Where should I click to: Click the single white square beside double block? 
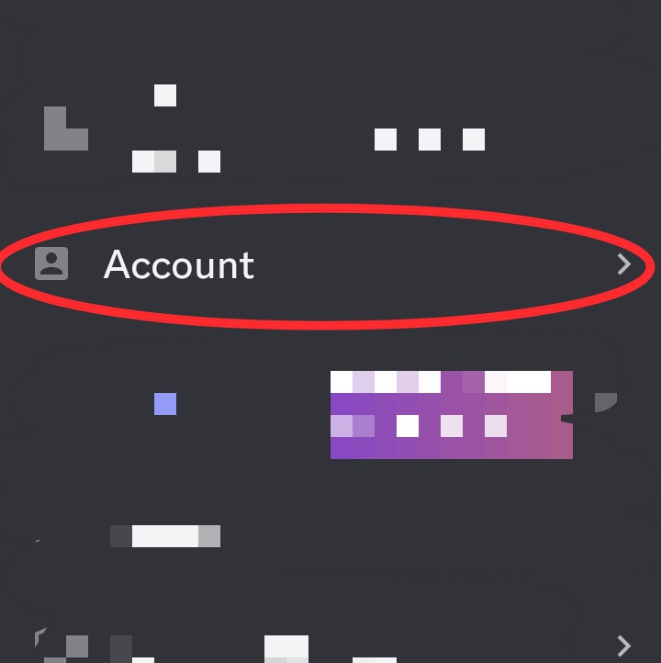pyautogui.click(x=209, y=162)
